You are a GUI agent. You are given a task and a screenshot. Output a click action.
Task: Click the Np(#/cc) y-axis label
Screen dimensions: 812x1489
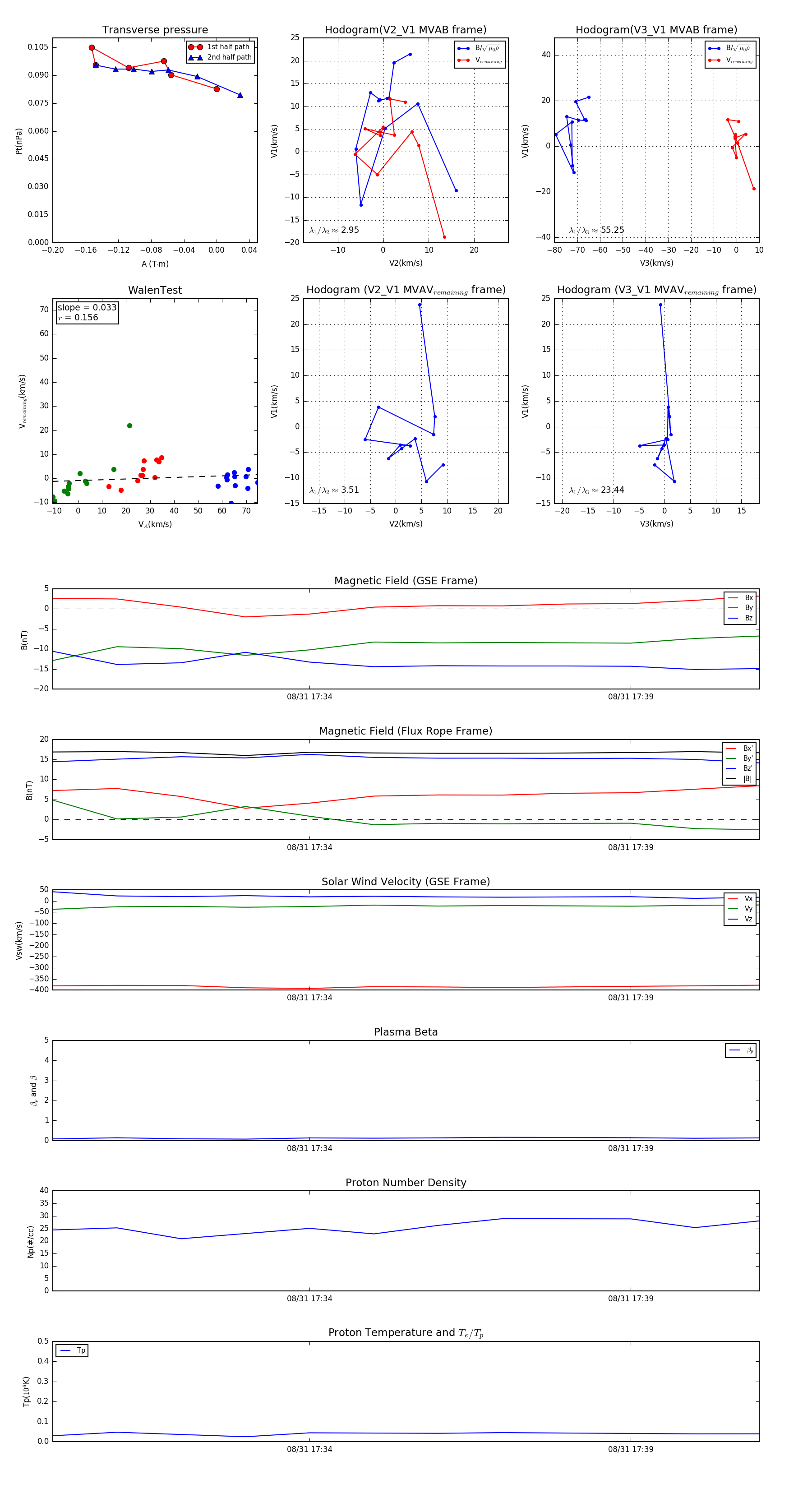click(31, 1242)
